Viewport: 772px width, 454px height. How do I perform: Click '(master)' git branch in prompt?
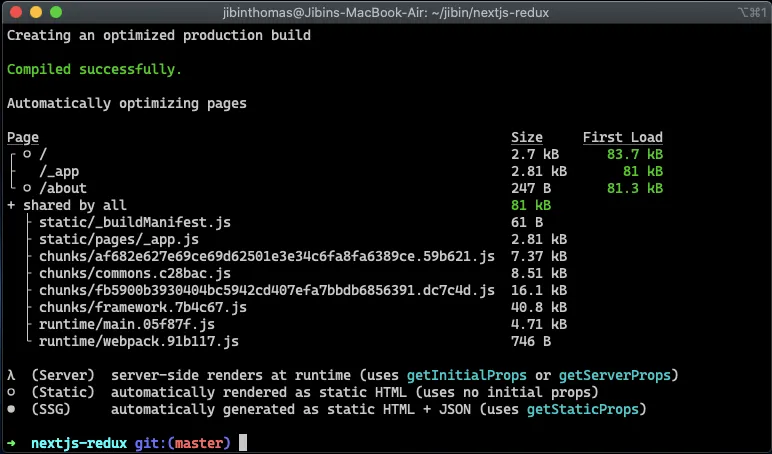(x=199, y=443)
